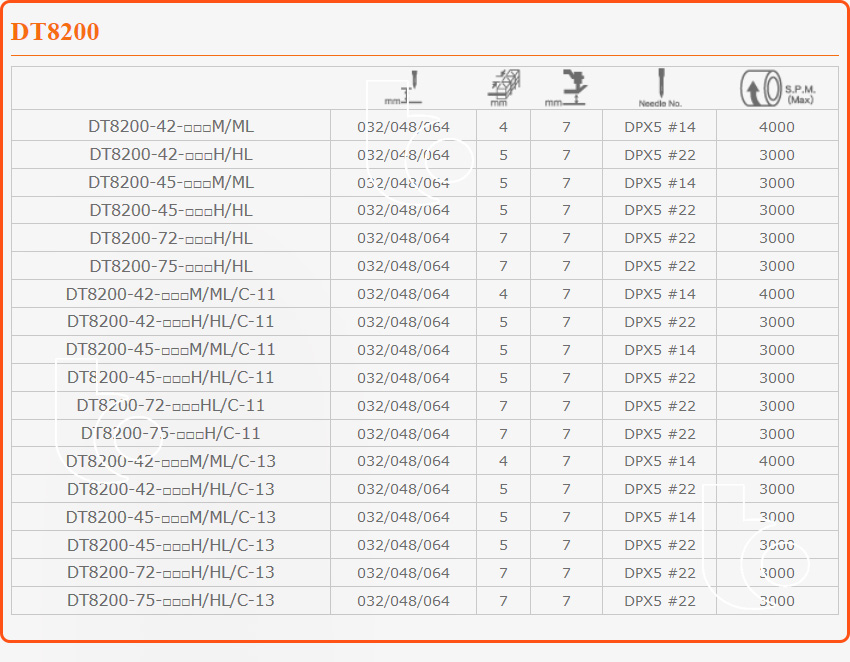Click the needle gauge header icon
The image size is (850, 662).
coord(403,88)
